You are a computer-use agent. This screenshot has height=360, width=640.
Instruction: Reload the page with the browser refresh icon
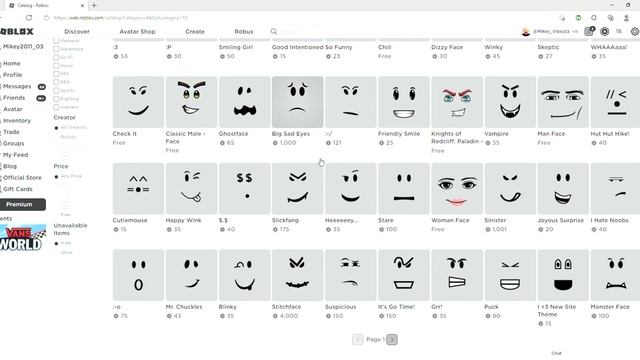click(29, 18)
